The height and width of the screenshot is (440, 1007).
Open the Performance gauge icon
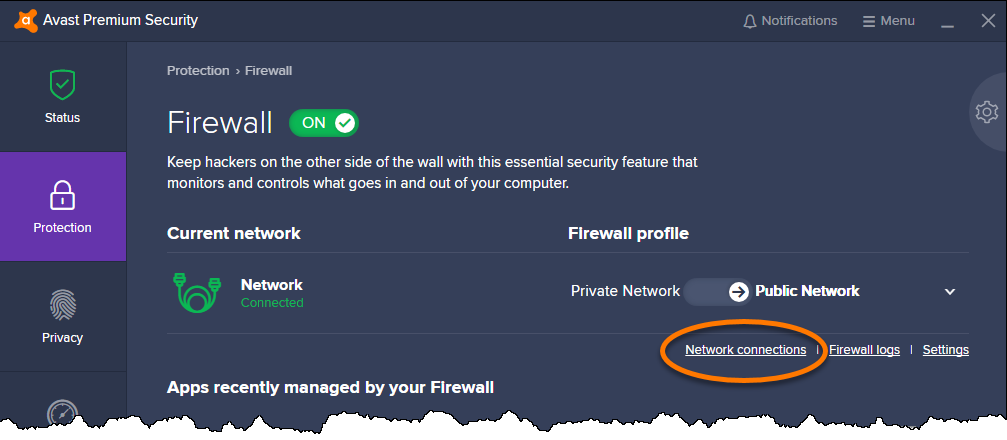pos(62,414)
